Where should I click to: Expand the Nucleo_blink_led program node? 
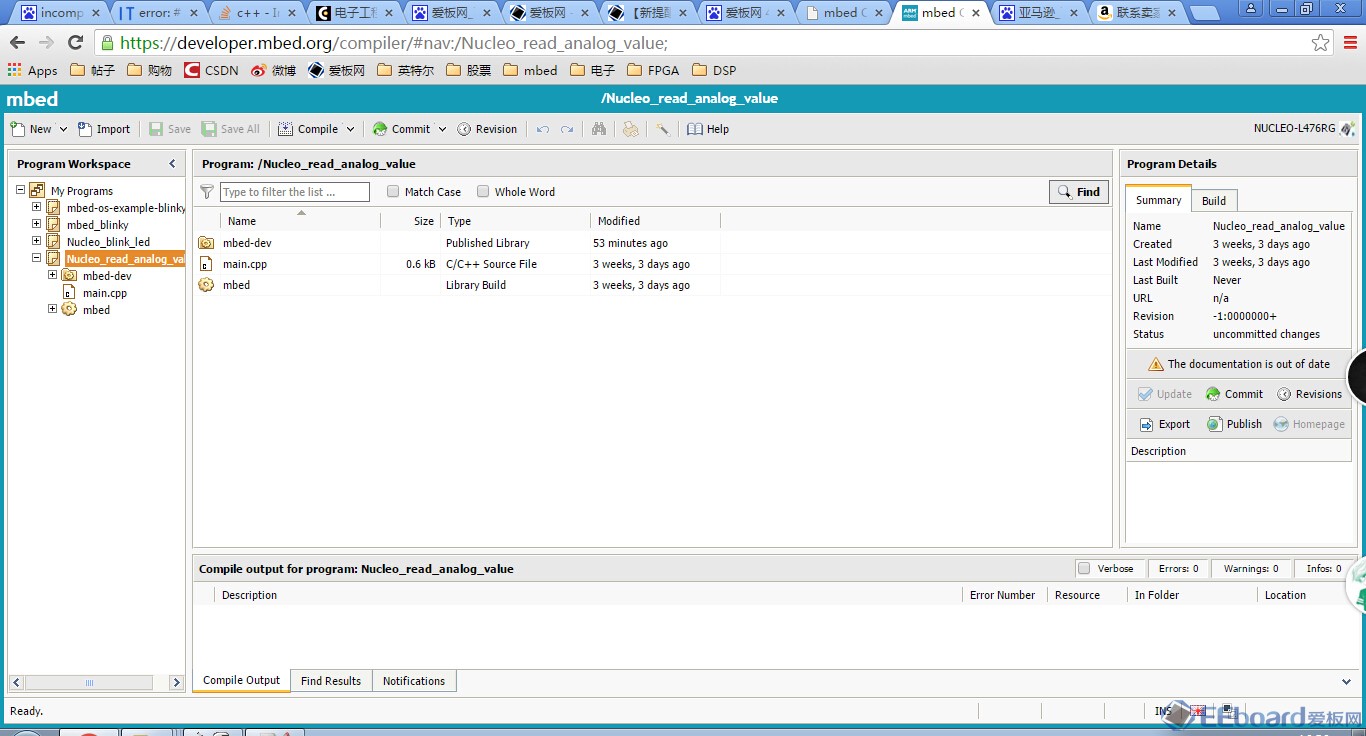(37, 241)
